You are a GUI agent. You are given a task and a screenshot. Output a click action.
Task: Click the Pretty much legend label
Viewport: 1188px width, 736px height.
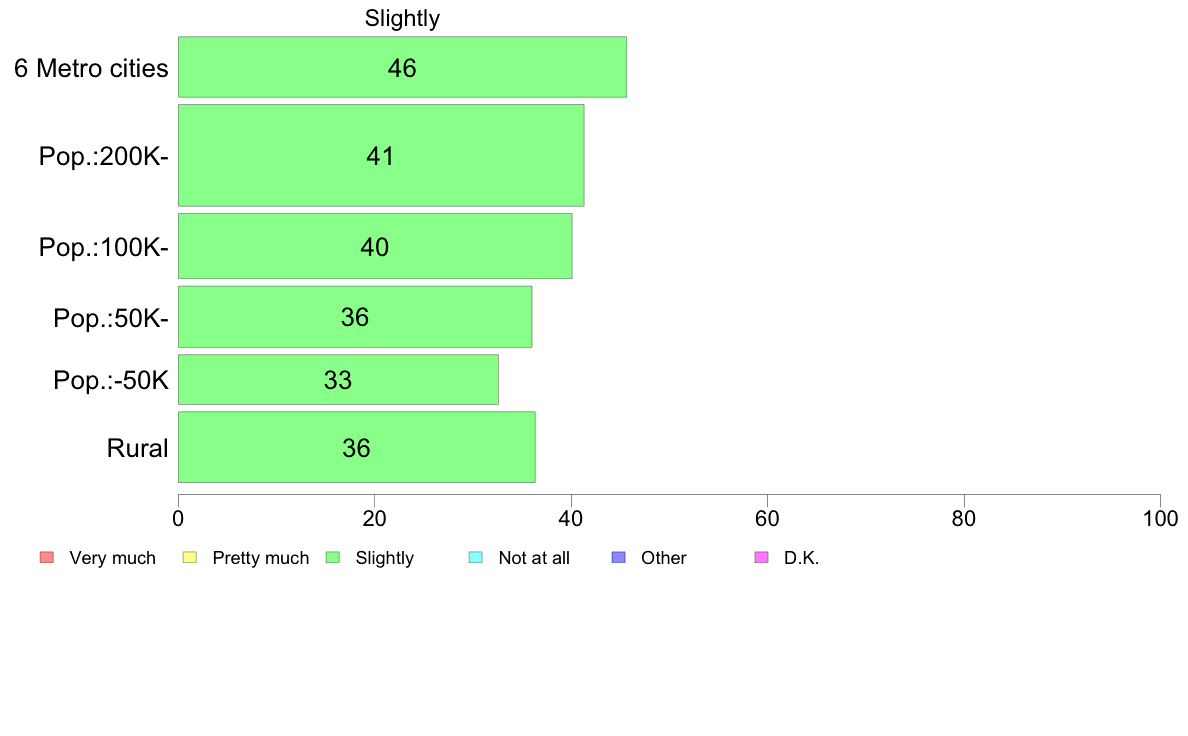tap(261, 558)
